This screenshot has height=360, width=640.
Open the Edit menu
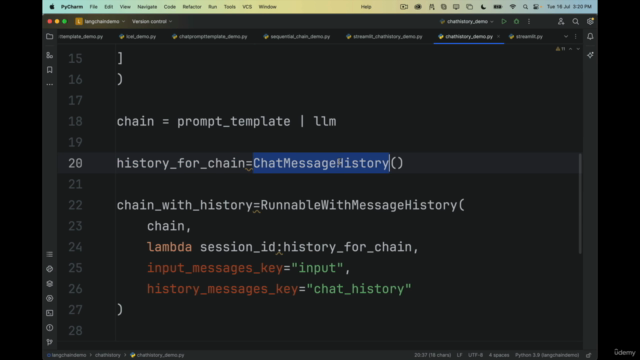tap(108, 7)
